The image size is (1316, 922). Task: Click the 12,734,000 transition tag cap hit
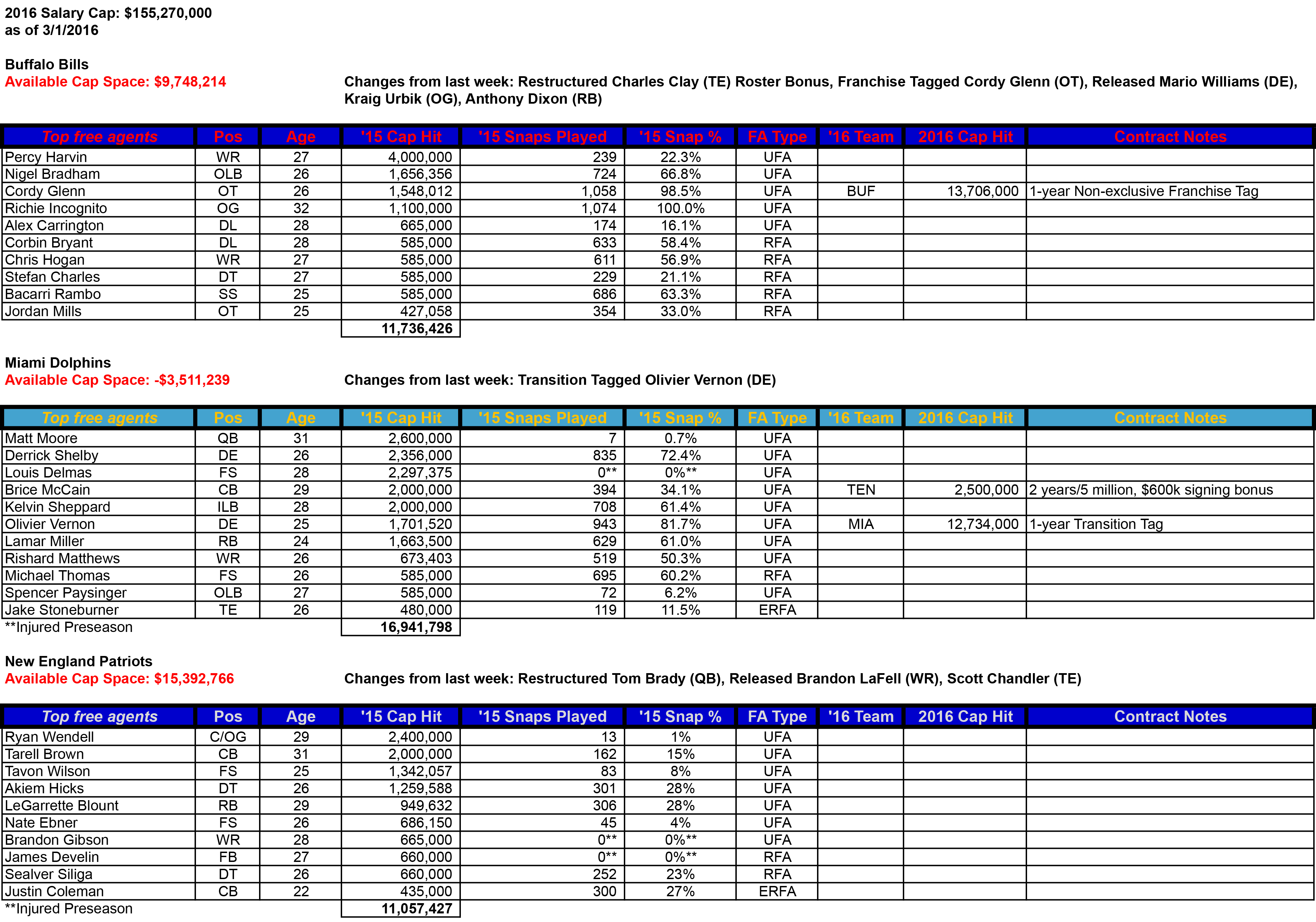[x=965, y=525]
